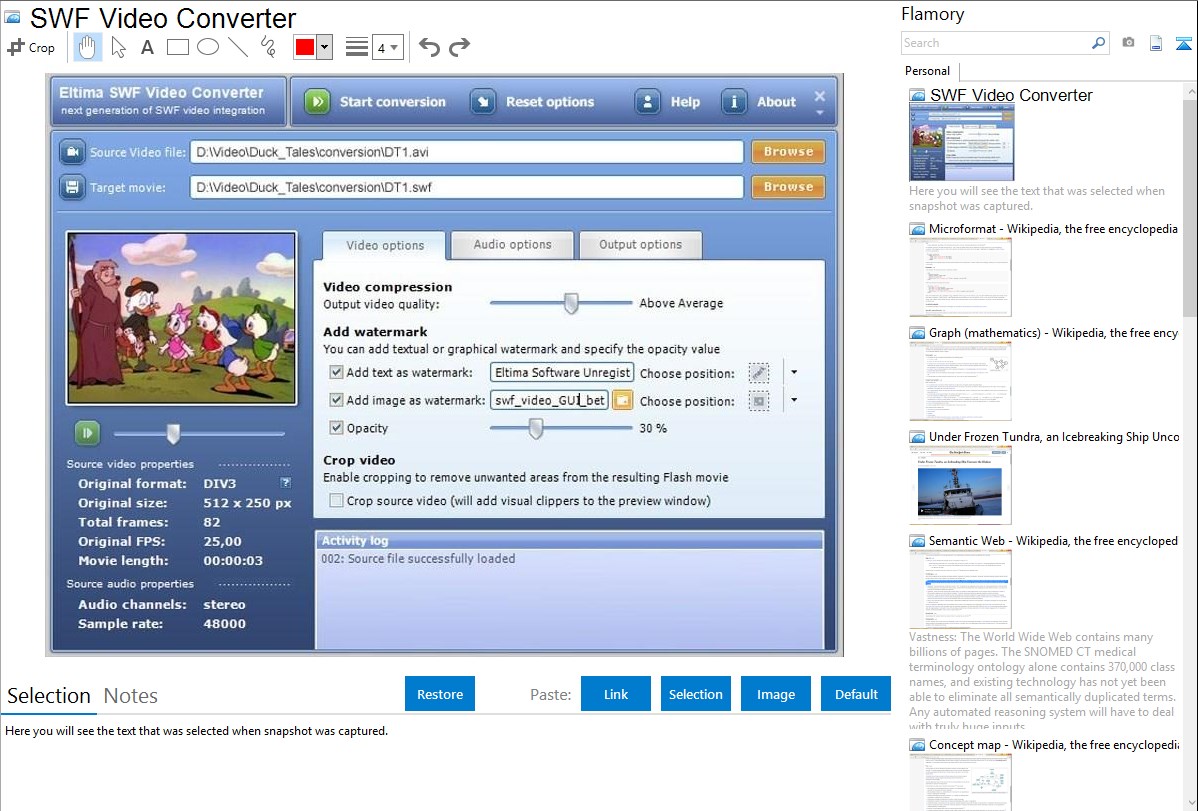Open image watermark position dropdown arrow
The width and height of the screenshot is (1198, 811).
tap(794, 400)
